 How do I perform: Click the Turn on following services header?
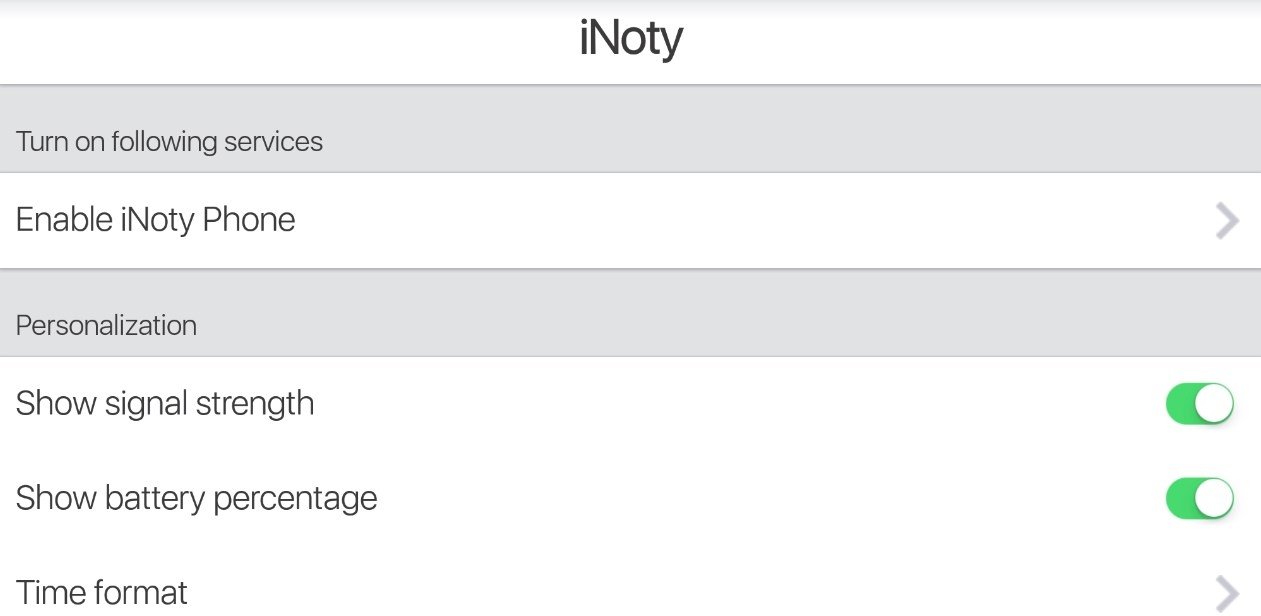coord(169,142)
